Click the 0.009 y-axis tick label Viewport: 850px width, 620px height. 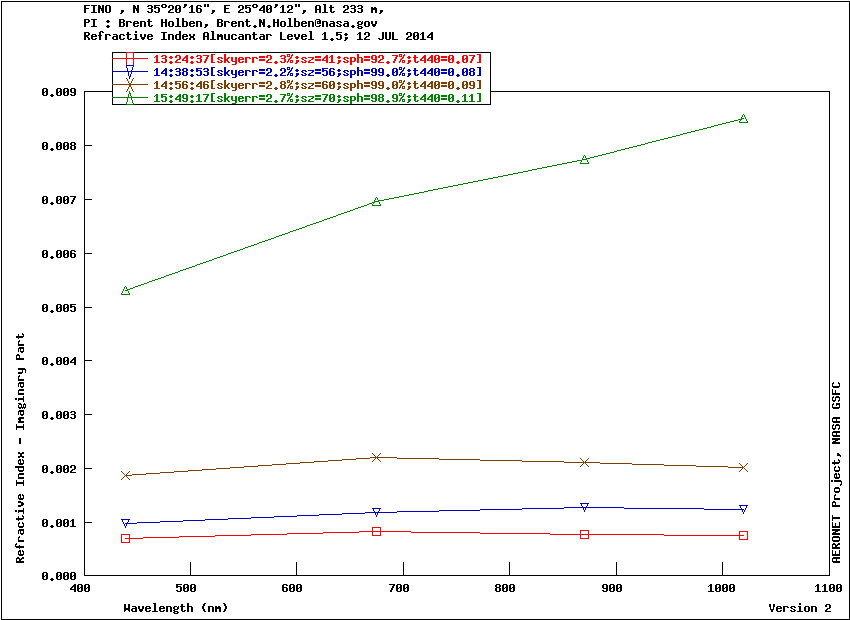click(x=60, y=92)
